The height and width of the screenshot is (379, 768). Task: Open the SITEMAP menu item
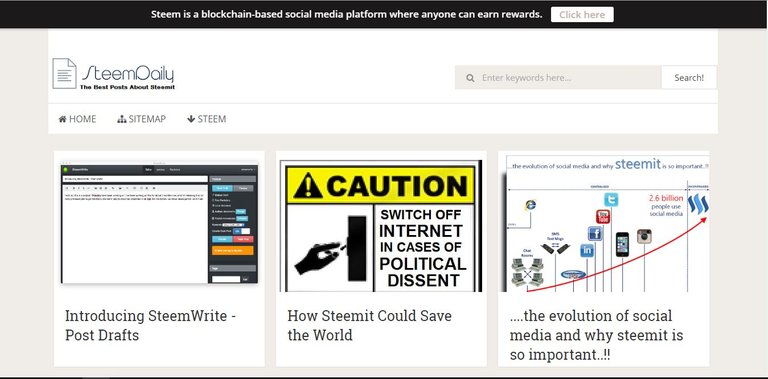(x=142, y=119)
